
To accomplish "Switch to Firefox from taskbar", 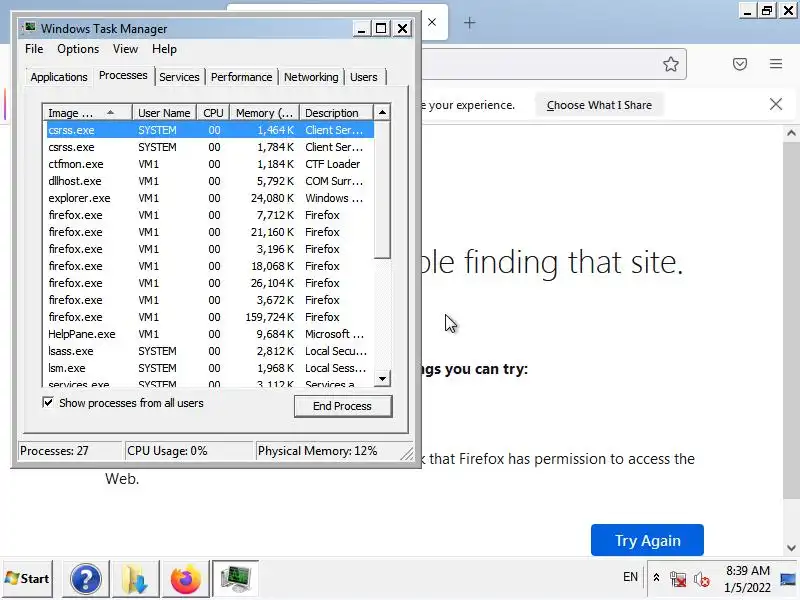I will (185, 579).
